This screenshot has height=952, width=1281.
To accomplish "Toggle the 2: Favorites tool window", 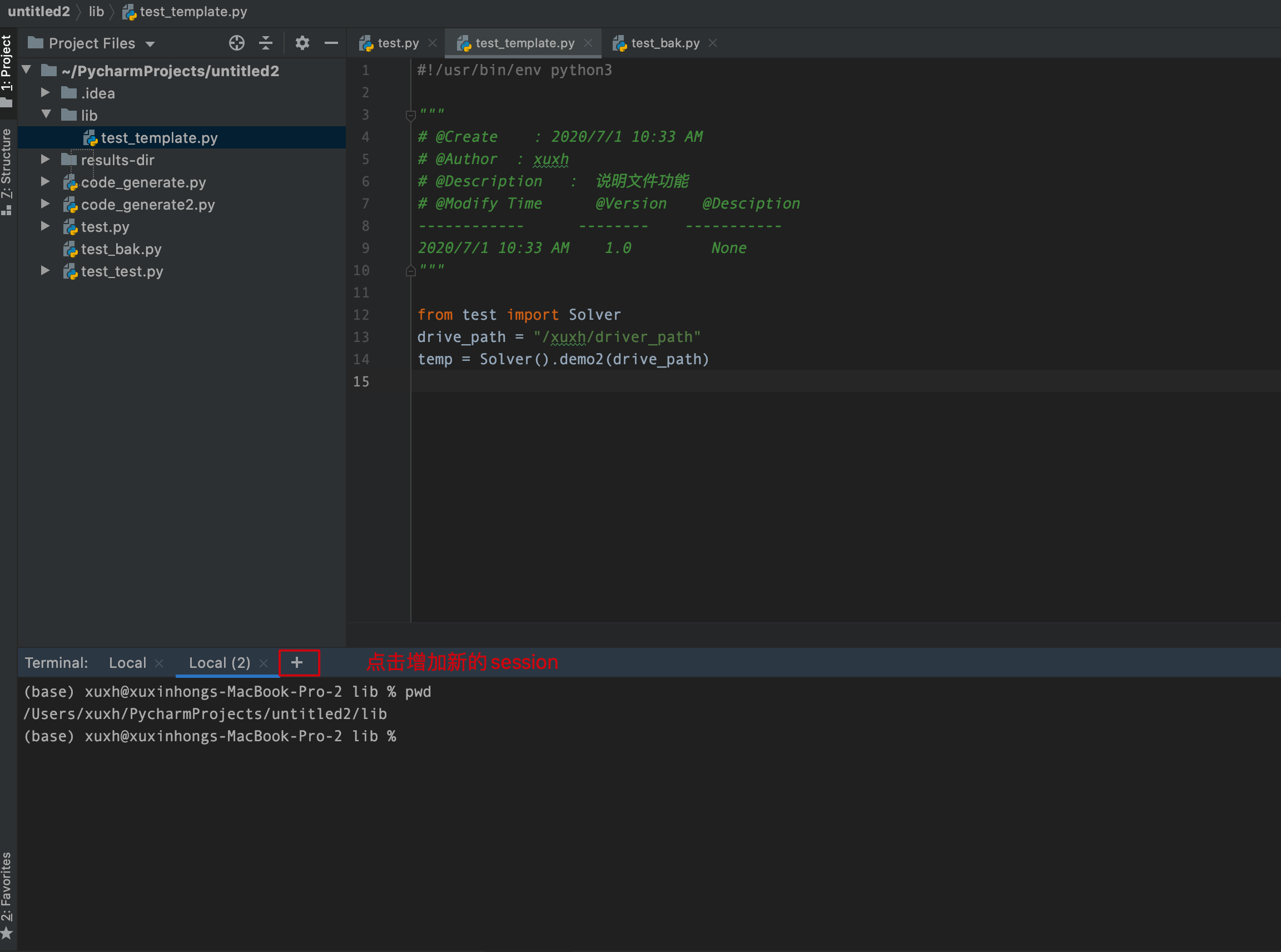I will [x=7, y=895].
